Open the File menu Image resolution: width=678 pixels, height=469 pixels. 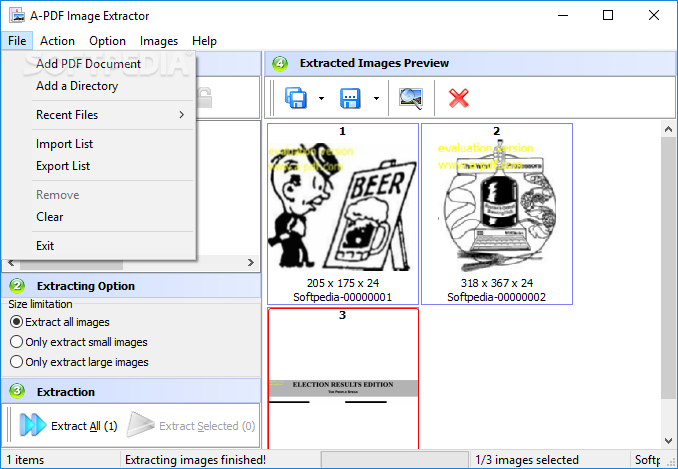[x=17, y=41]
